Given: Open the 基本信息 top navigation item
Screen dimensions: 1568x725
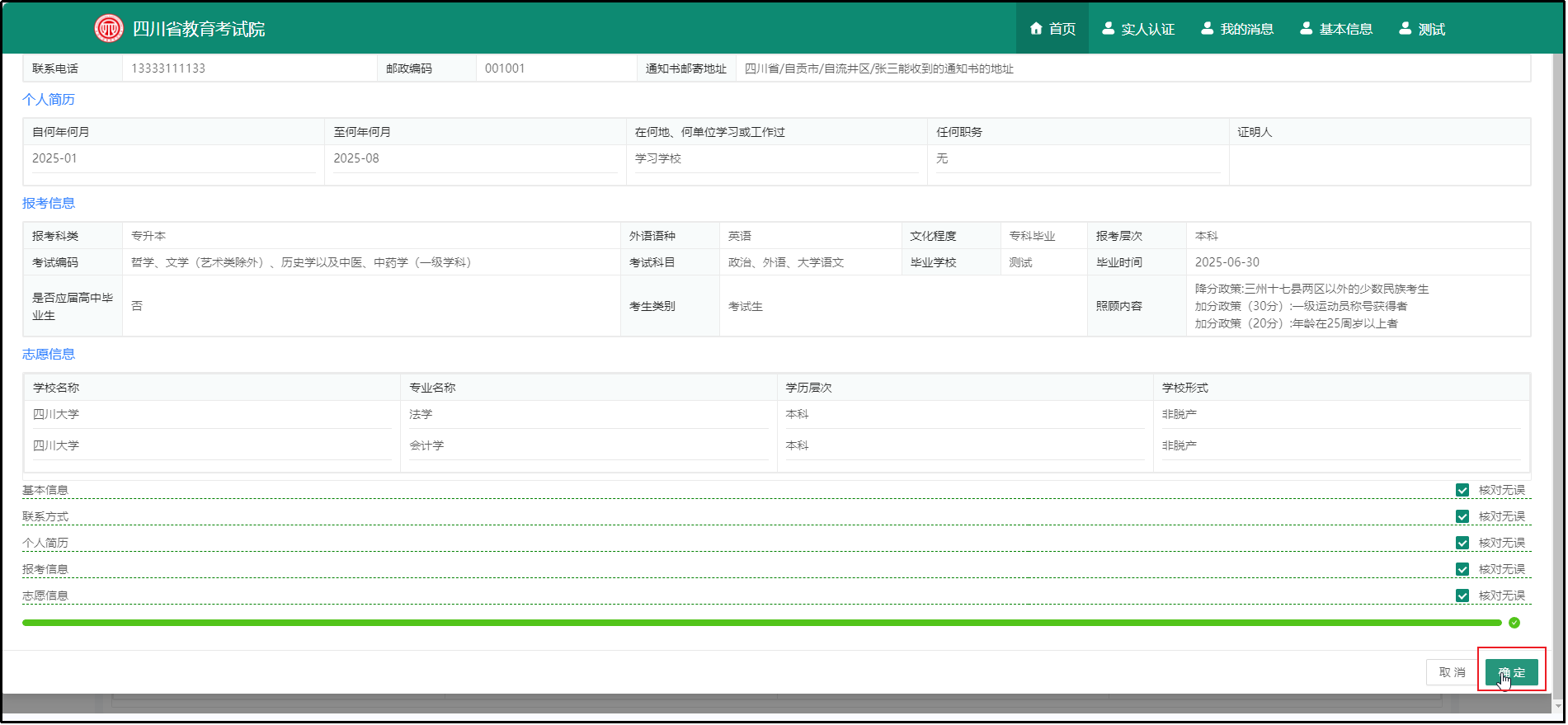Looking at the screenshot, I should 1336,29.
